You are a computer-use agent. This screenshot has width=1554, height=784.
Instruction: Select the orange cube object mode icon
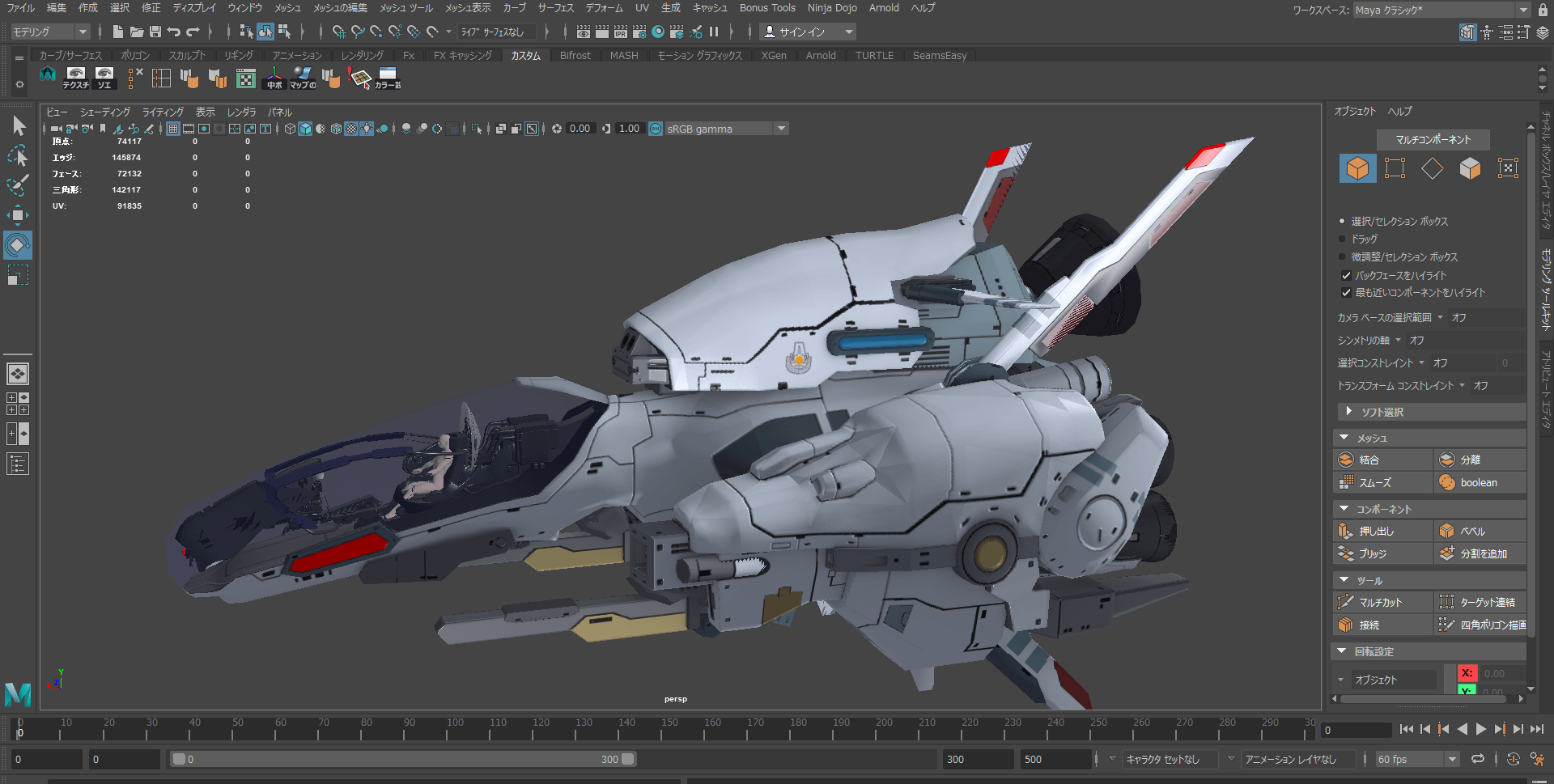1357,168
